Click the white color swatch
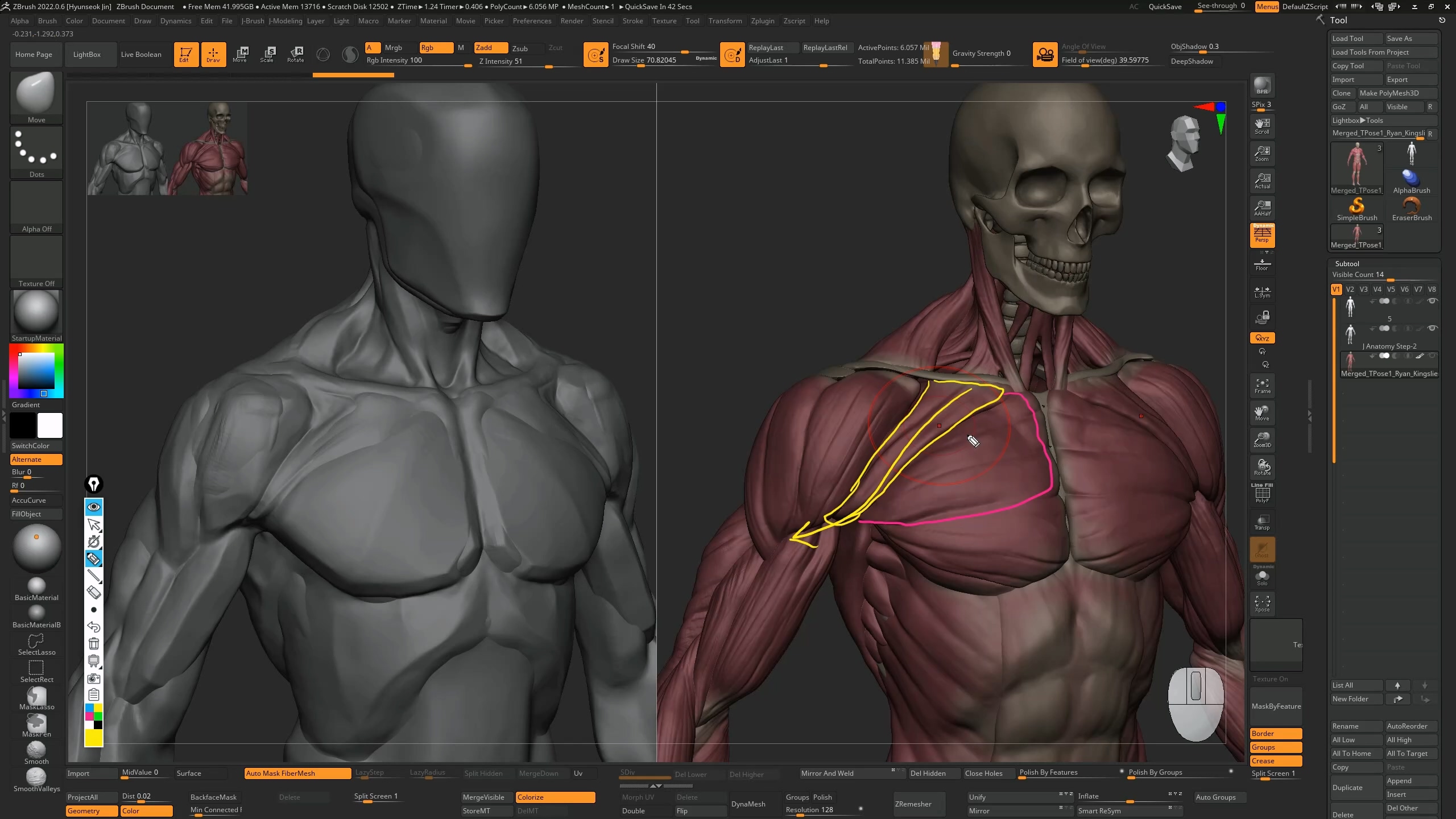 [x=50, y=425]
